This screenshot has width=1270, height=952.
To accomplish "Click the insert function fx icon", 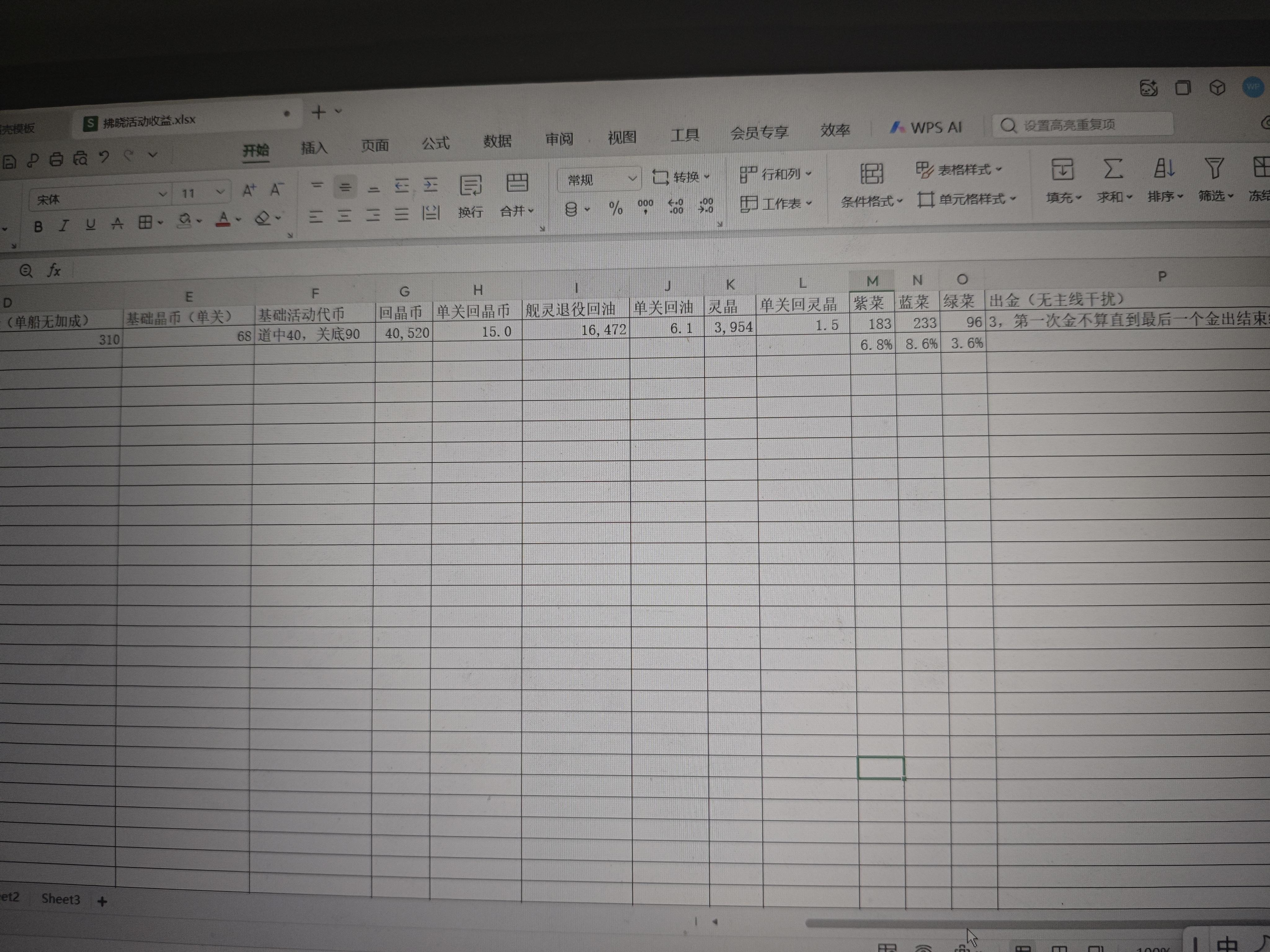I will pyautogui.click(x=54, y=270).
